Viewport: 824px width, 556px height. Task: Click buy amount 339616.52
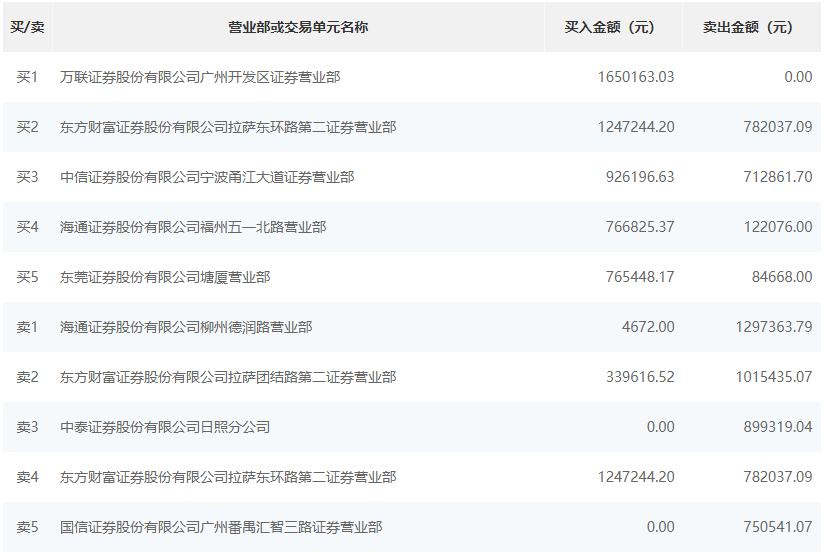(x=640, y=377)
